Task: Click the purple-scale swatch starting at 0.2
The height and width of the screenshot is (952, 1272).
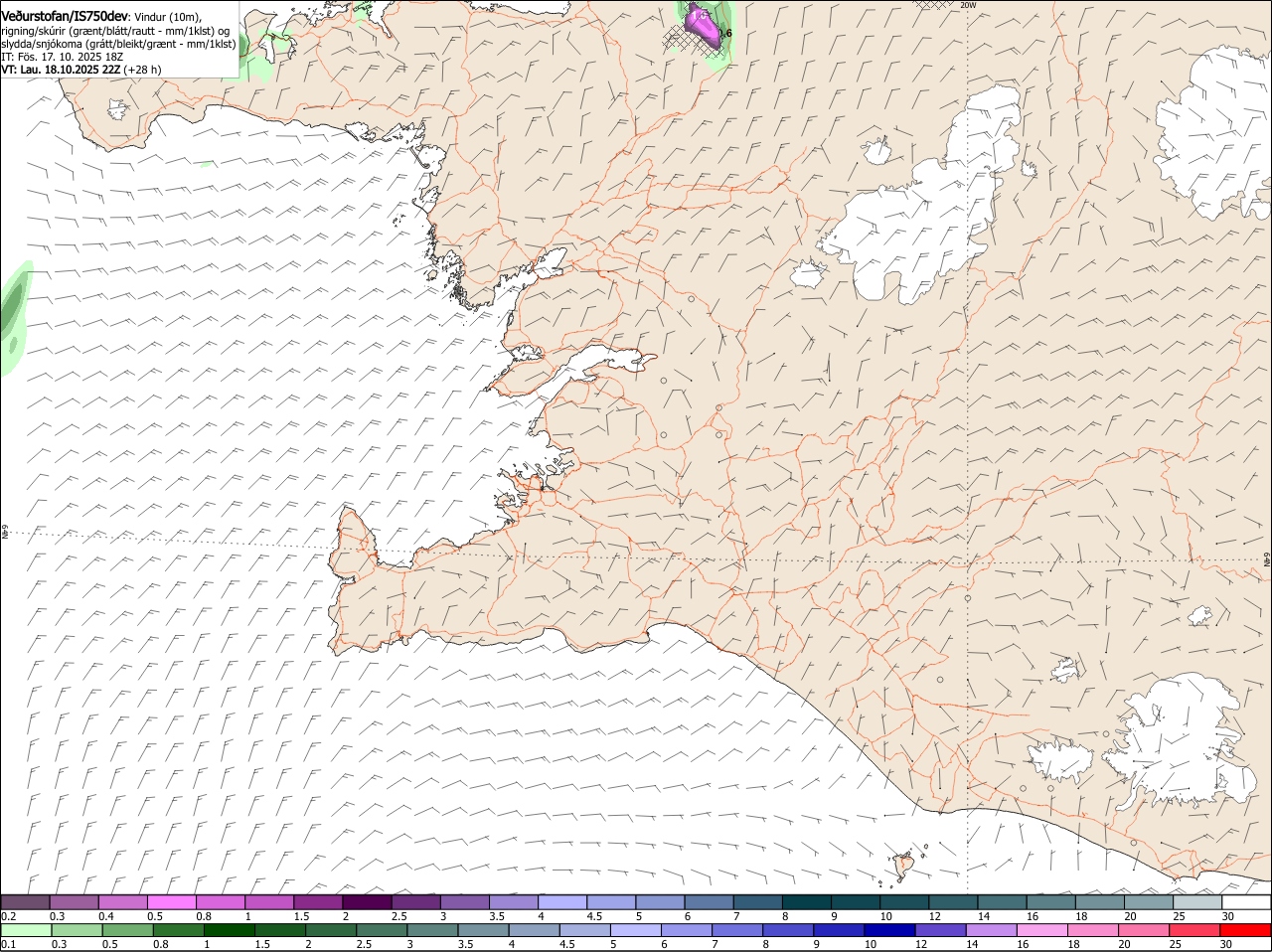Action: coord(26,902)
